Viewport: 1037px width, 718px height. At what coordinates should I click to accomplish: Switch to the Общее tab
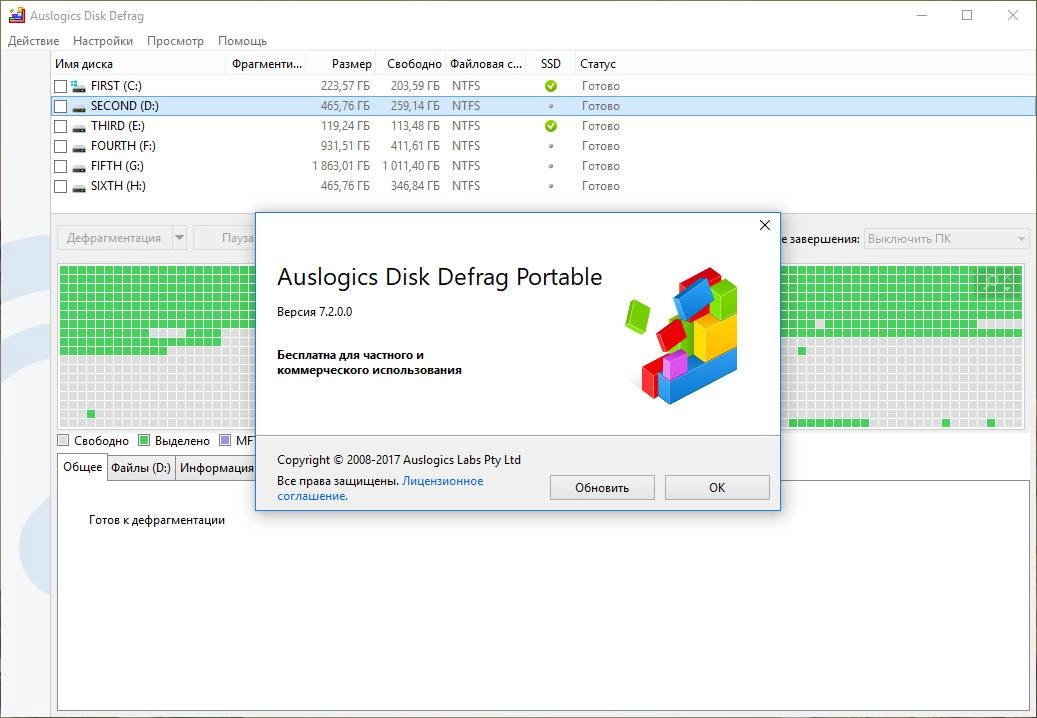tap(83, 467)
